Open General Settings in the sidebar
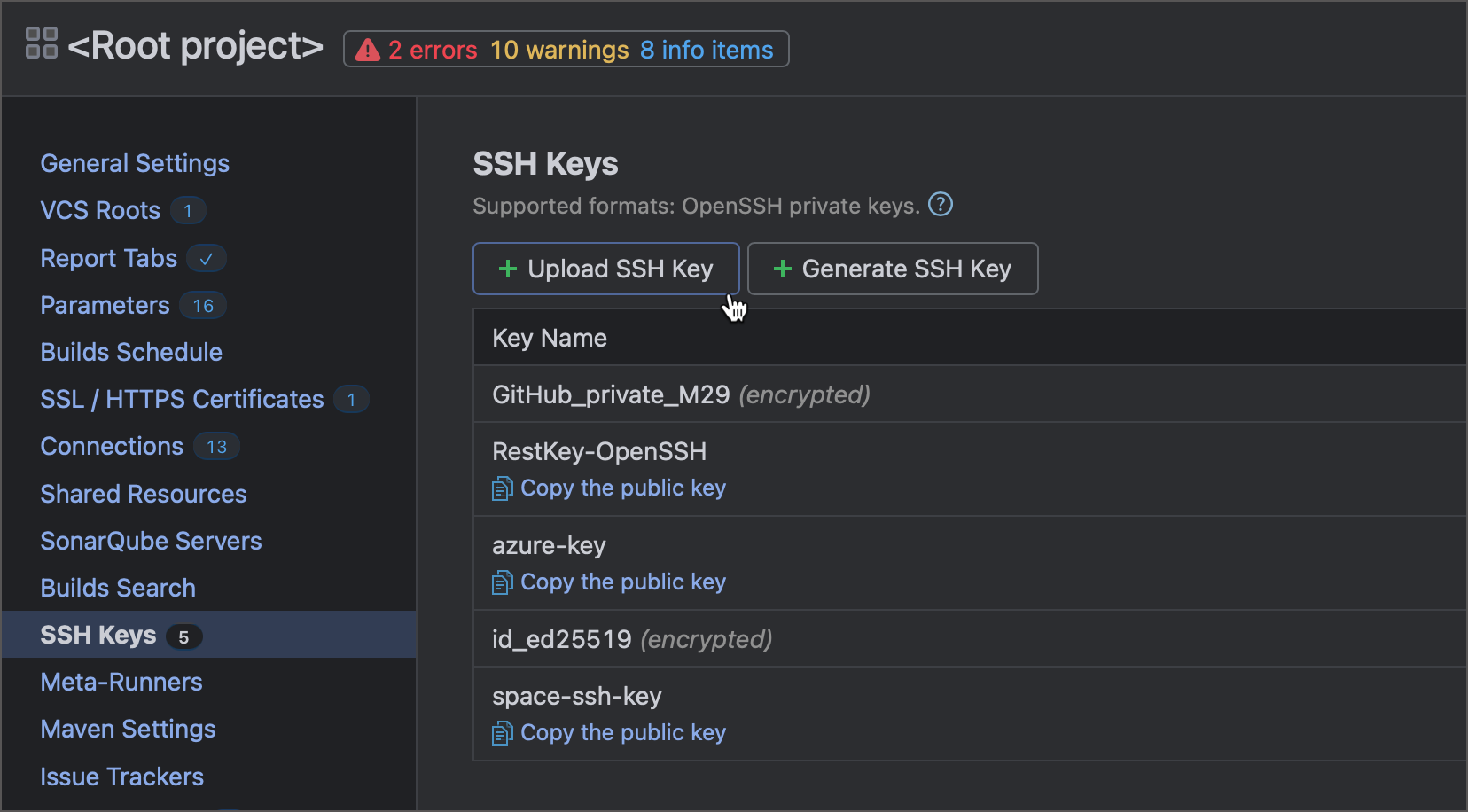Viewport: 1468px width, 812px height. (135, 163)
